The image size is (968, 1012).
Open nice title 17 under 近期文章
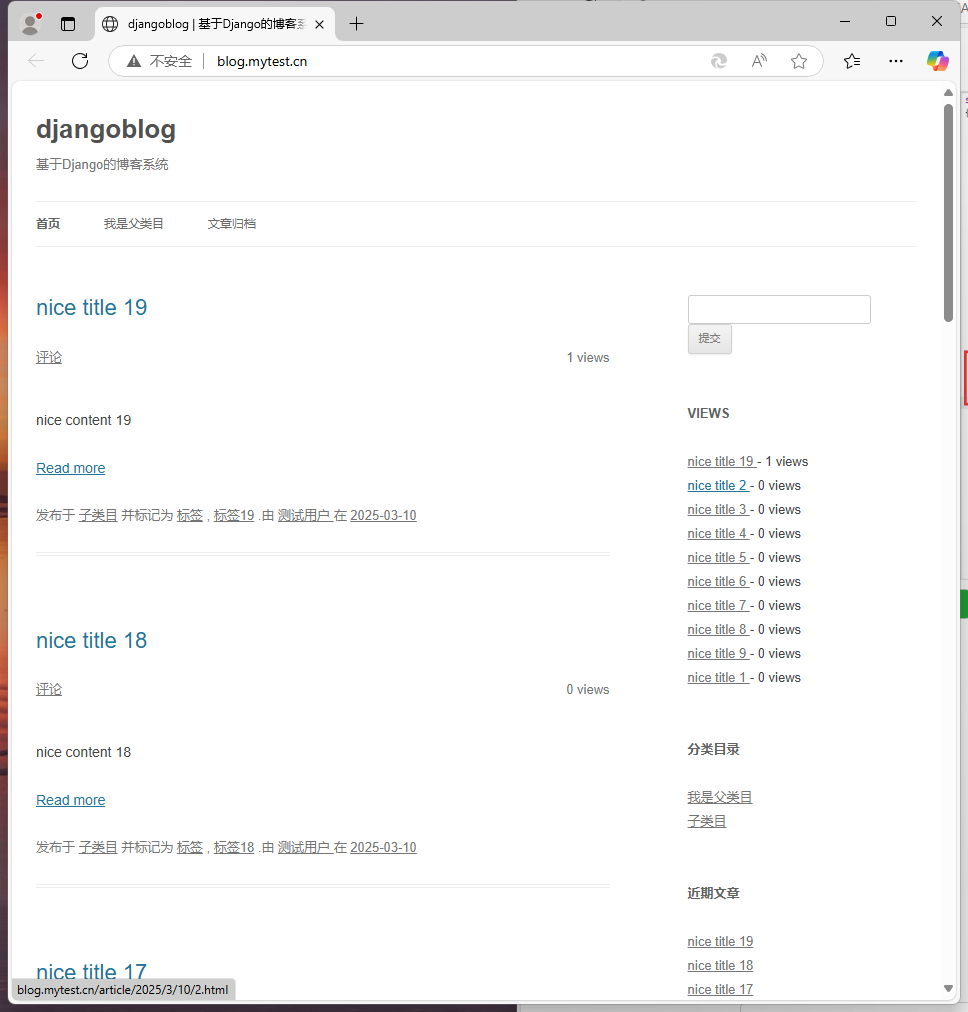(720, 989)
